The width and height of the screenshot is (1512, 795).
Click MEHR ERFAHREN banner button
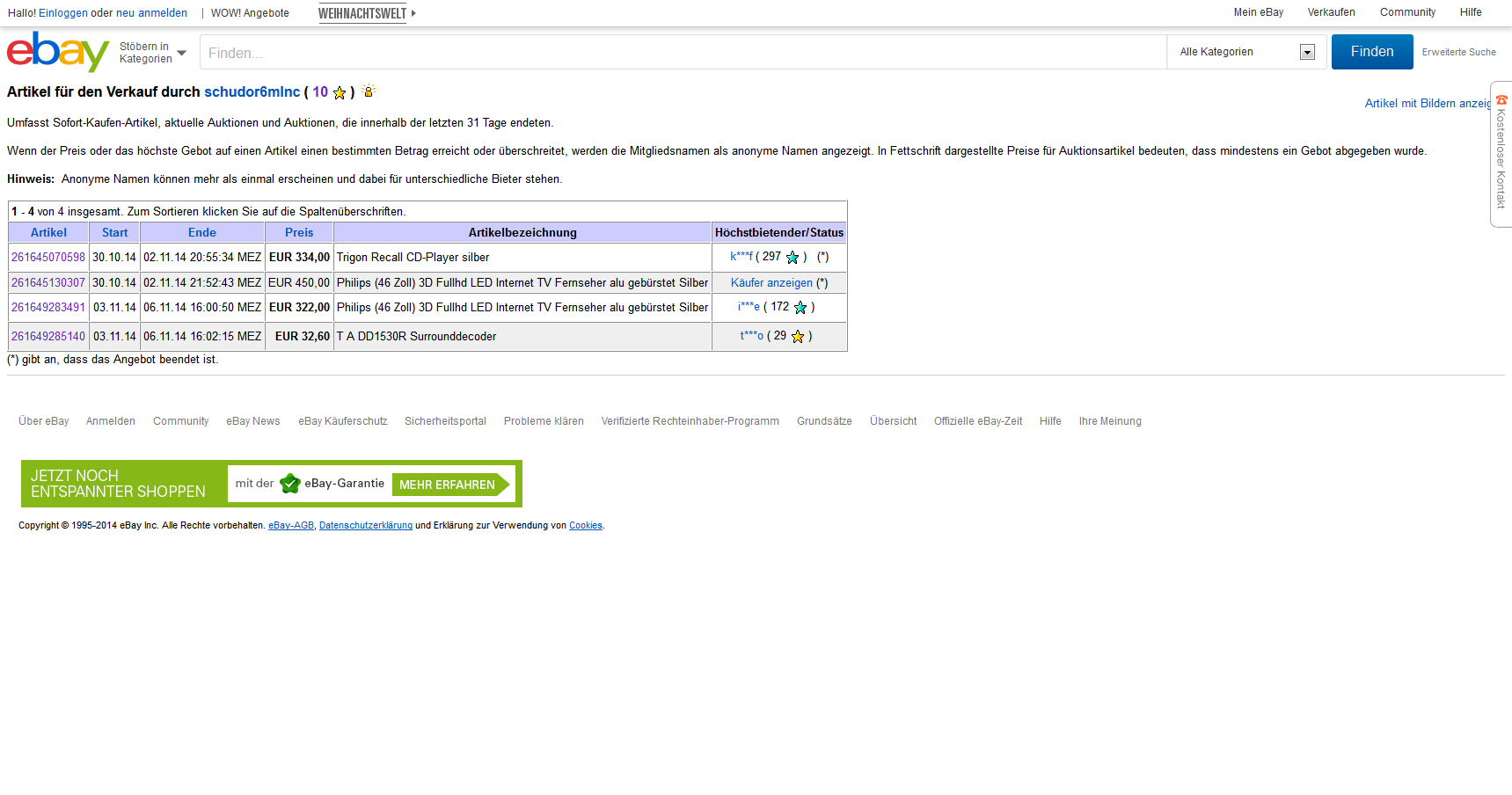449,485
